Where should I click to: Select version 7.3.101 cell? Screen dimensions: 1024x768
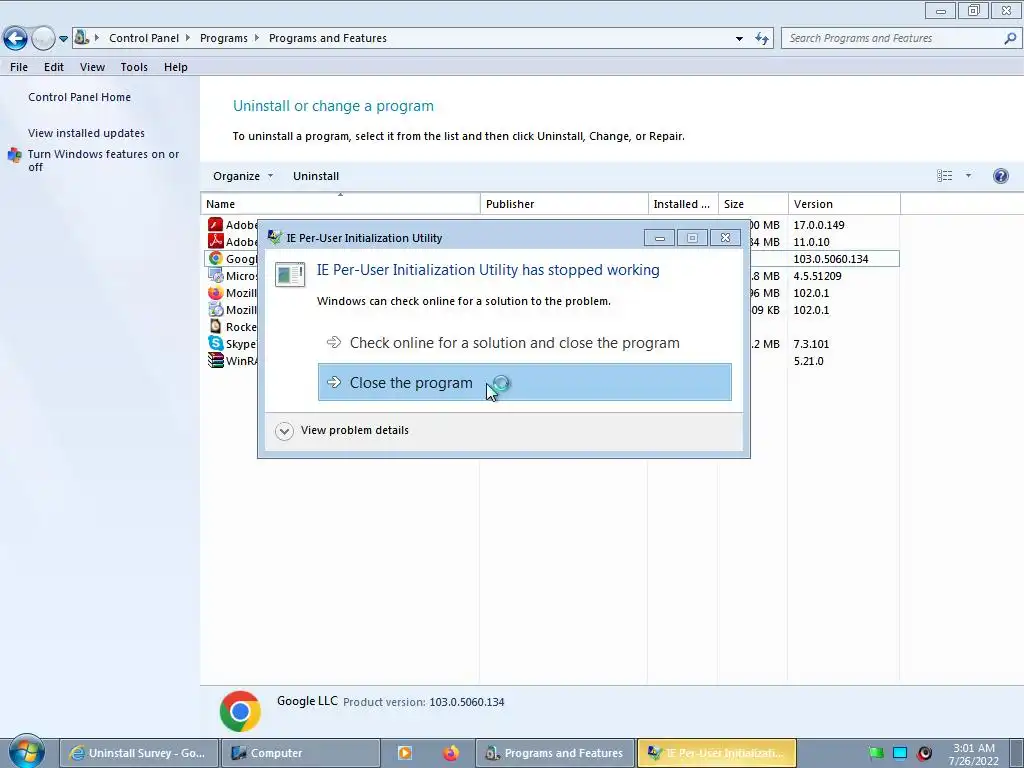810,344
